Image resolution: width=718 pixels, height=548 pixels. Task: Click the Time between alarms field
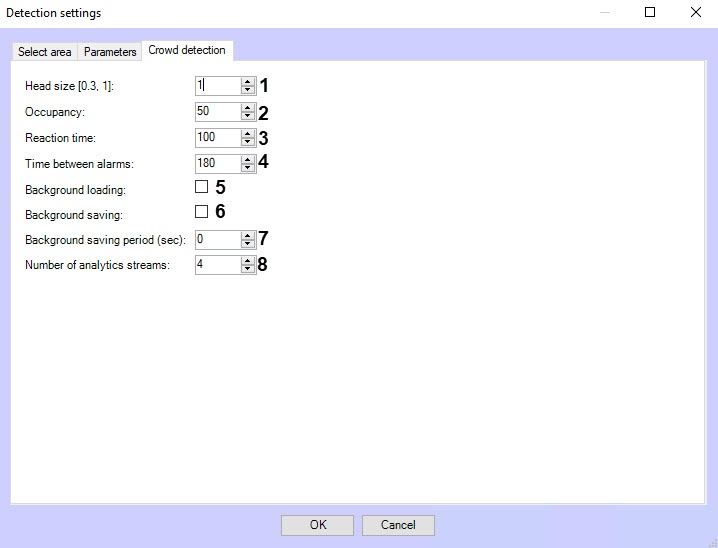point(218,163)
